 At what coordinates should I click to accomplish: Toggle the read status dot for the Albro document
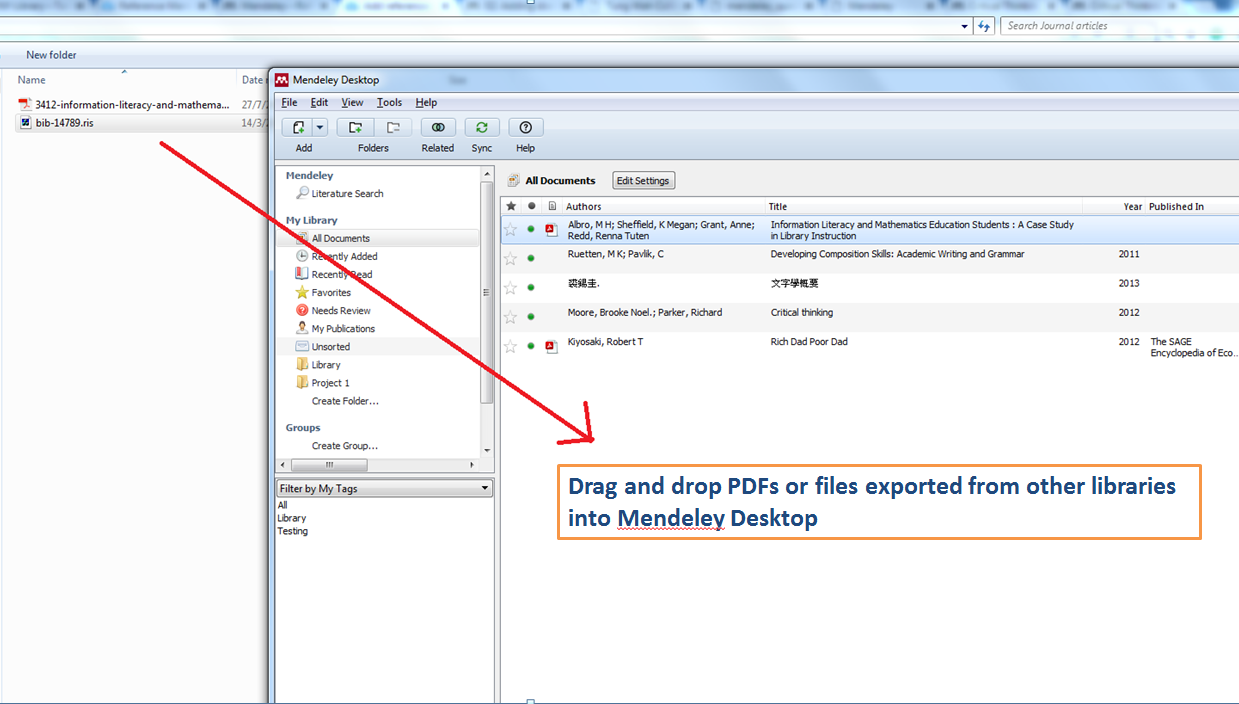coord(531,230)
